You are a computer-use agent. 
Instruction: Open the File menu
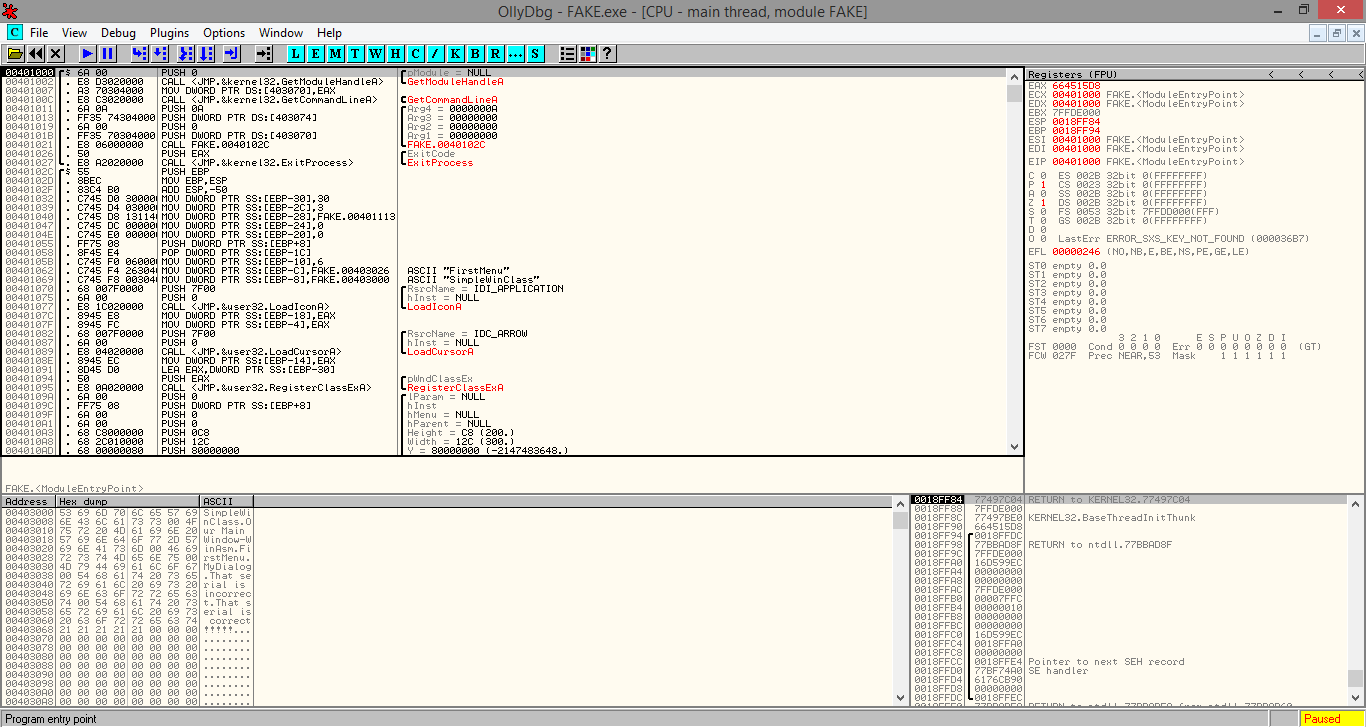pos(39,33)
